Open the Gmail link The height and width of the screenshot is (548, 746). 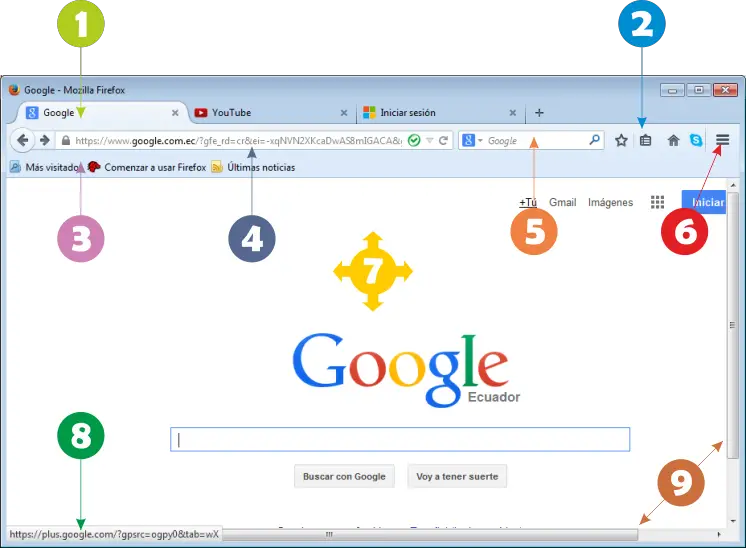tap(562, 202)
